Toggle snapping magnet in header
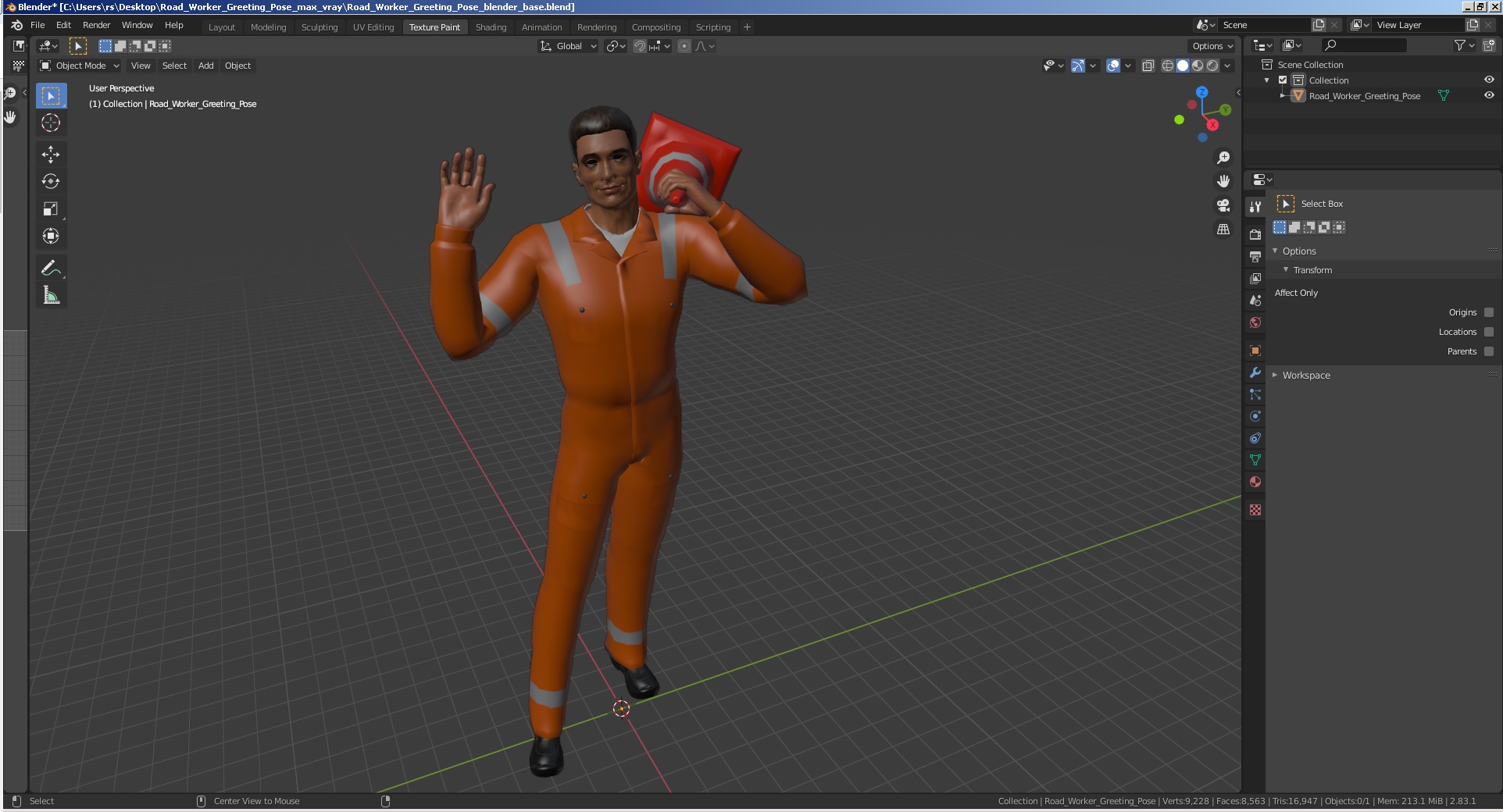The image size is (1503, 812). 640,46
